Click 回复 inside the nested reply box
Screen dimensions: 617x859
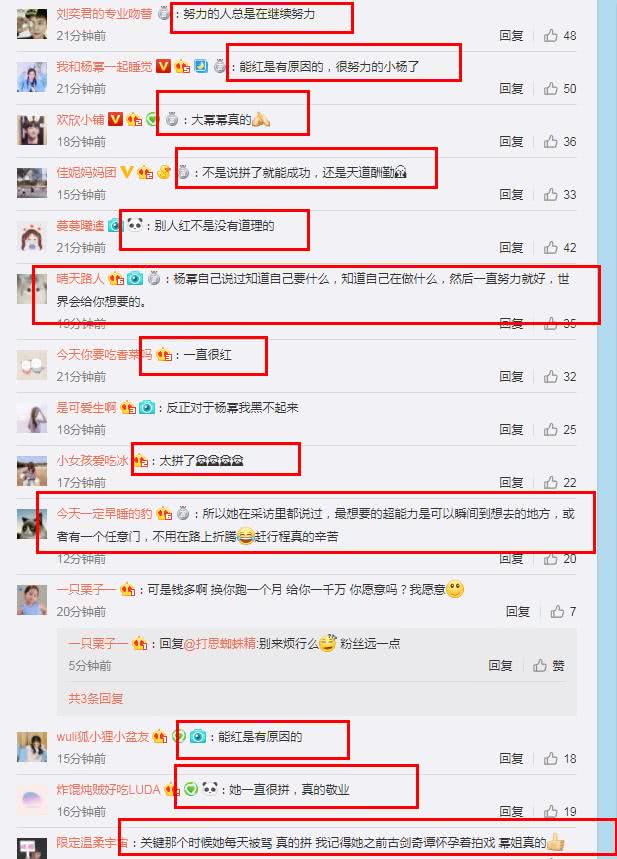point(500,666)
